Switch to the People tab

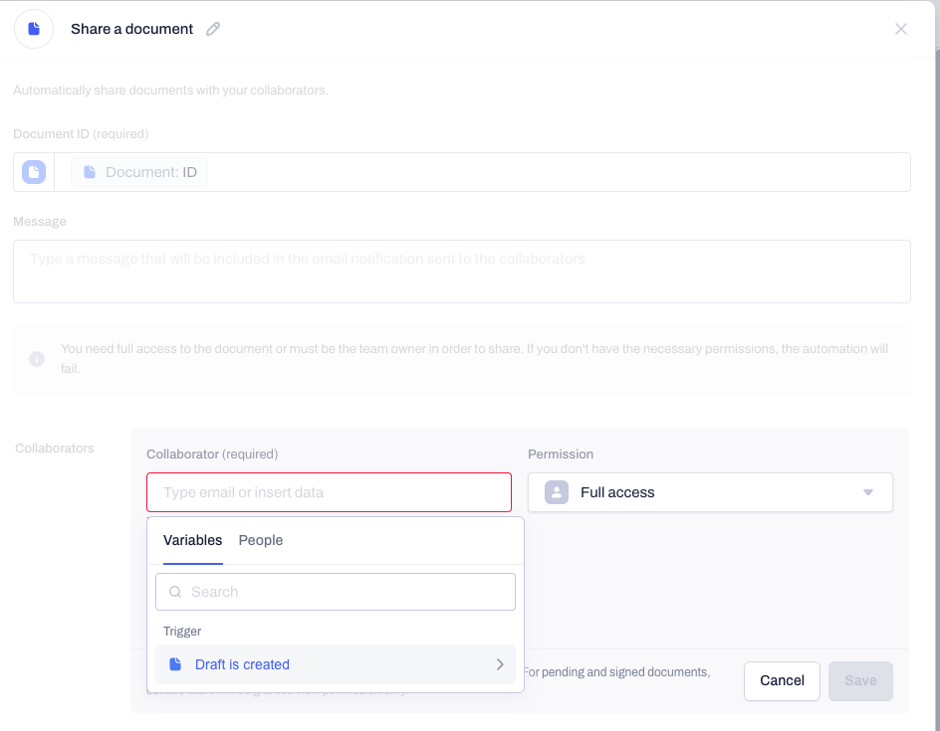click(261, 540)
